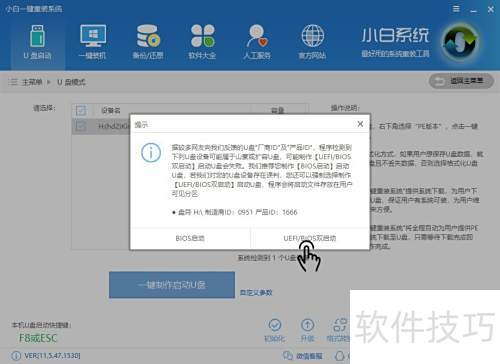
Task: Click the 初始化 checkmark icon
Action: [275, 325]
